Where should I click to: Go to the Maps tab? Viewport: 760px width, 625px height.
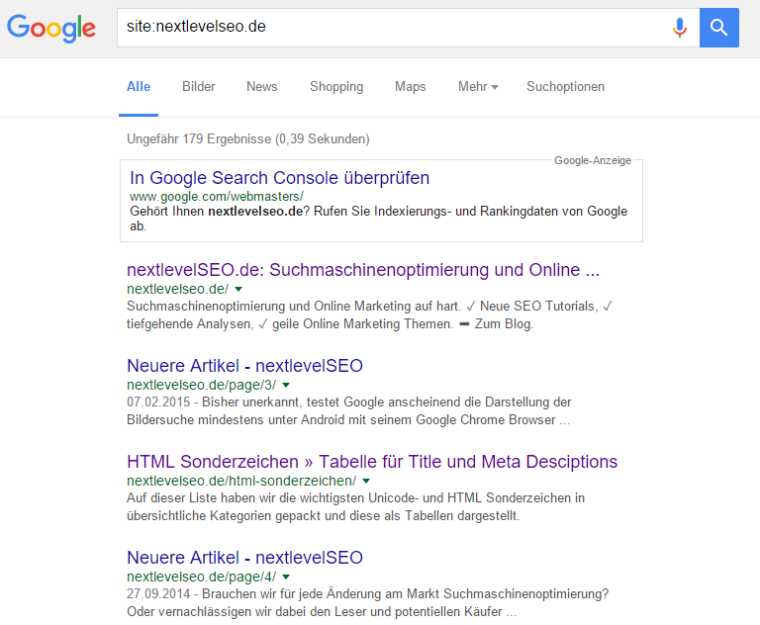pyautogui.click(x=410, y=87)
